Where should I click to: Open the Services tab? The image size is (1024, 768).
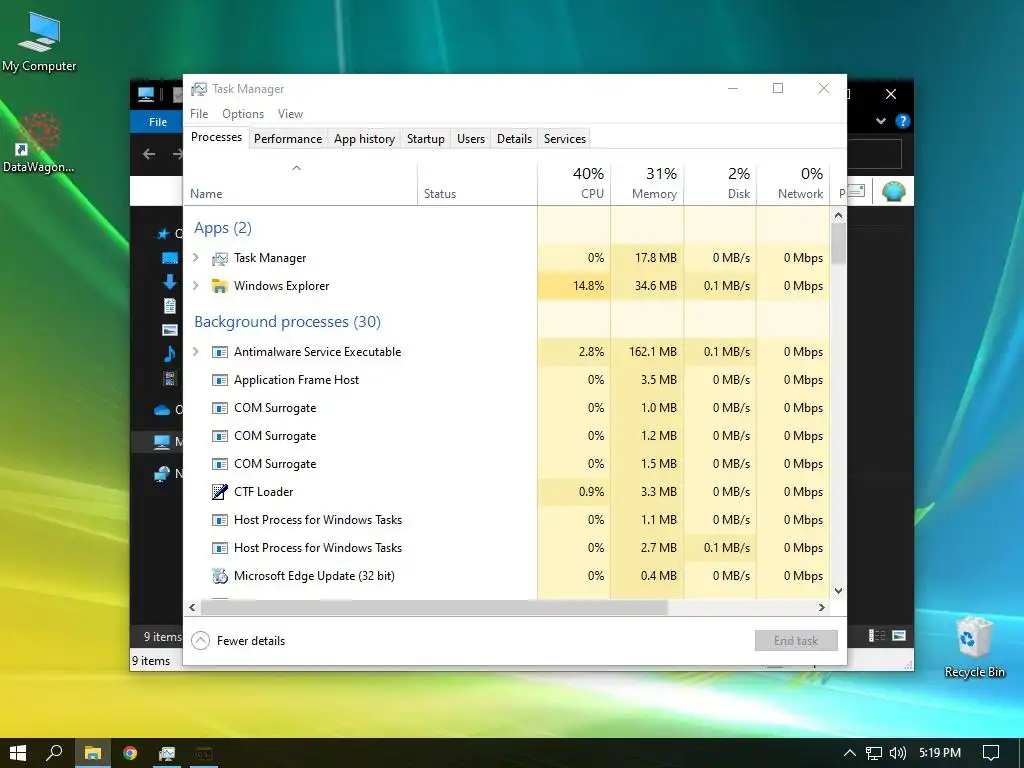point(565,138)
